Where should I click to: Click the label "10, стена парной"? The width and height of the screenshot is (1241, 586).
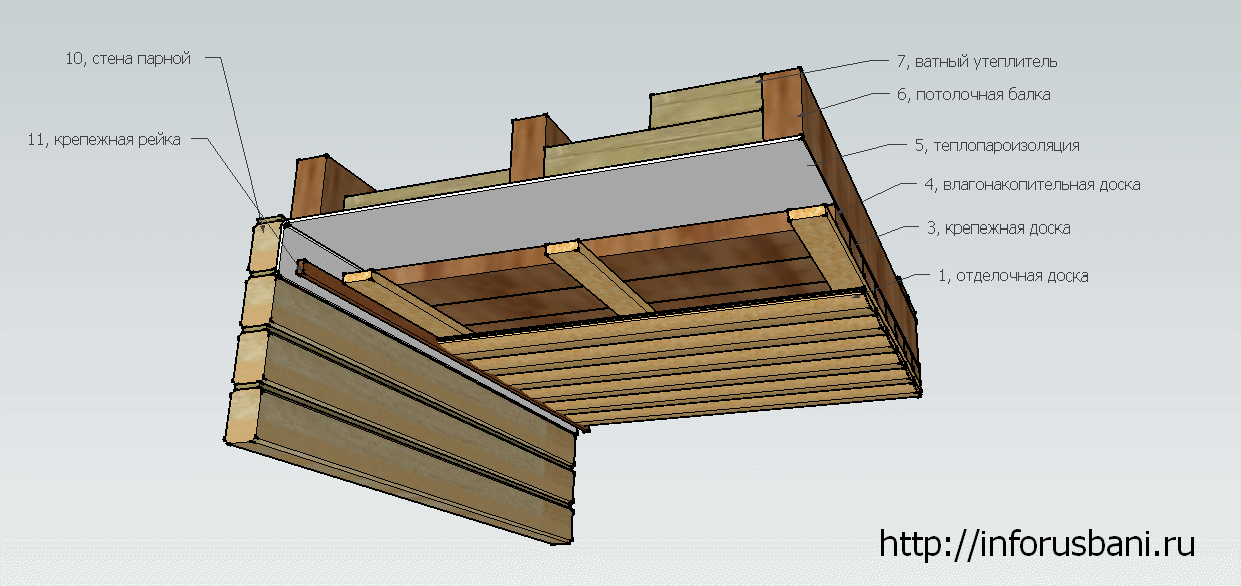coord(127,60)
